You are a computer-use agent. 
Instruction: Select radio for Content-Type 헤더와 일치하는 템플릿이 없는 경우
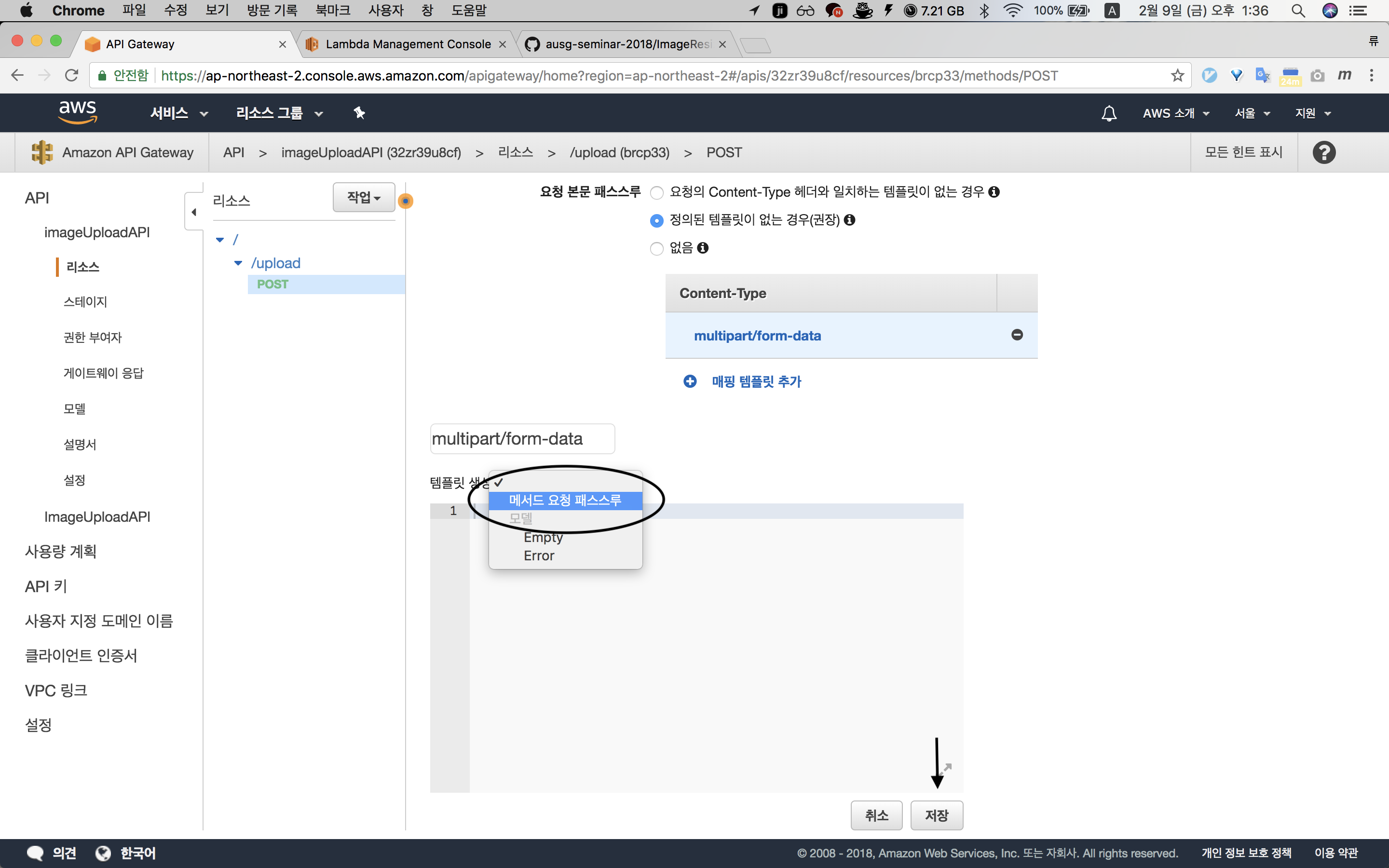pyautogui.click(x=656, y=193)
